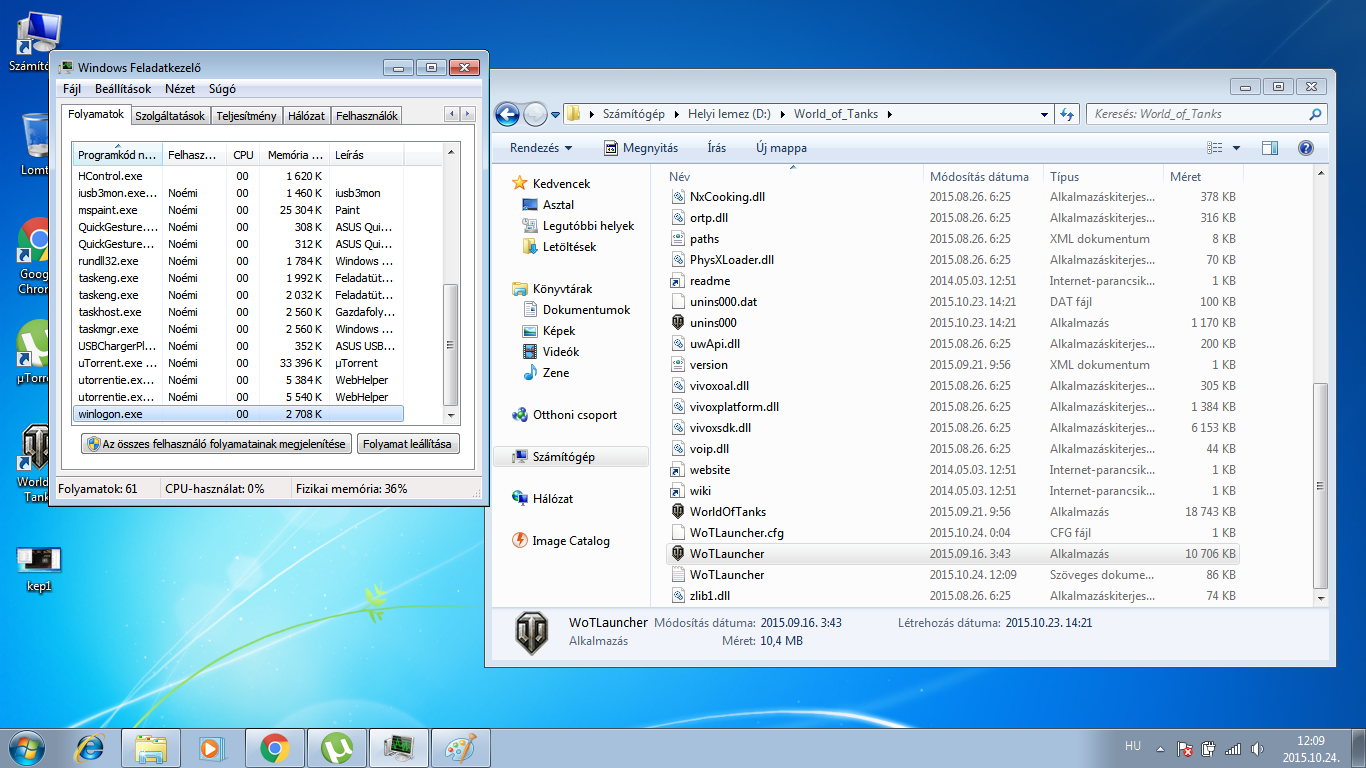
Task: Show processes from all users button
Action: pos(216,444)
